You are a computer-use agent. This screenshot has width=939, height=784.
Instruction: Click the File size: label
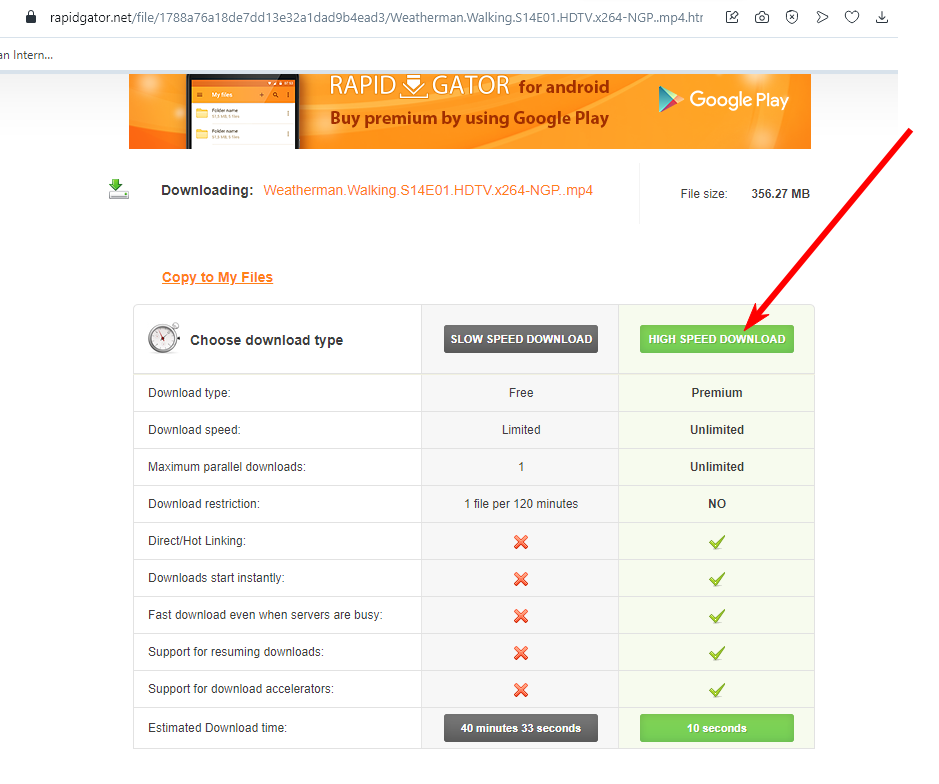tap(704, 194)
